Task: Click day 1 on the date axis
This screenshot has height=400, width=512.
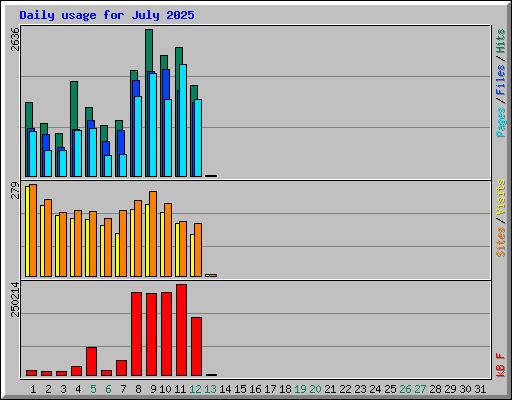Action: (33, 389)
